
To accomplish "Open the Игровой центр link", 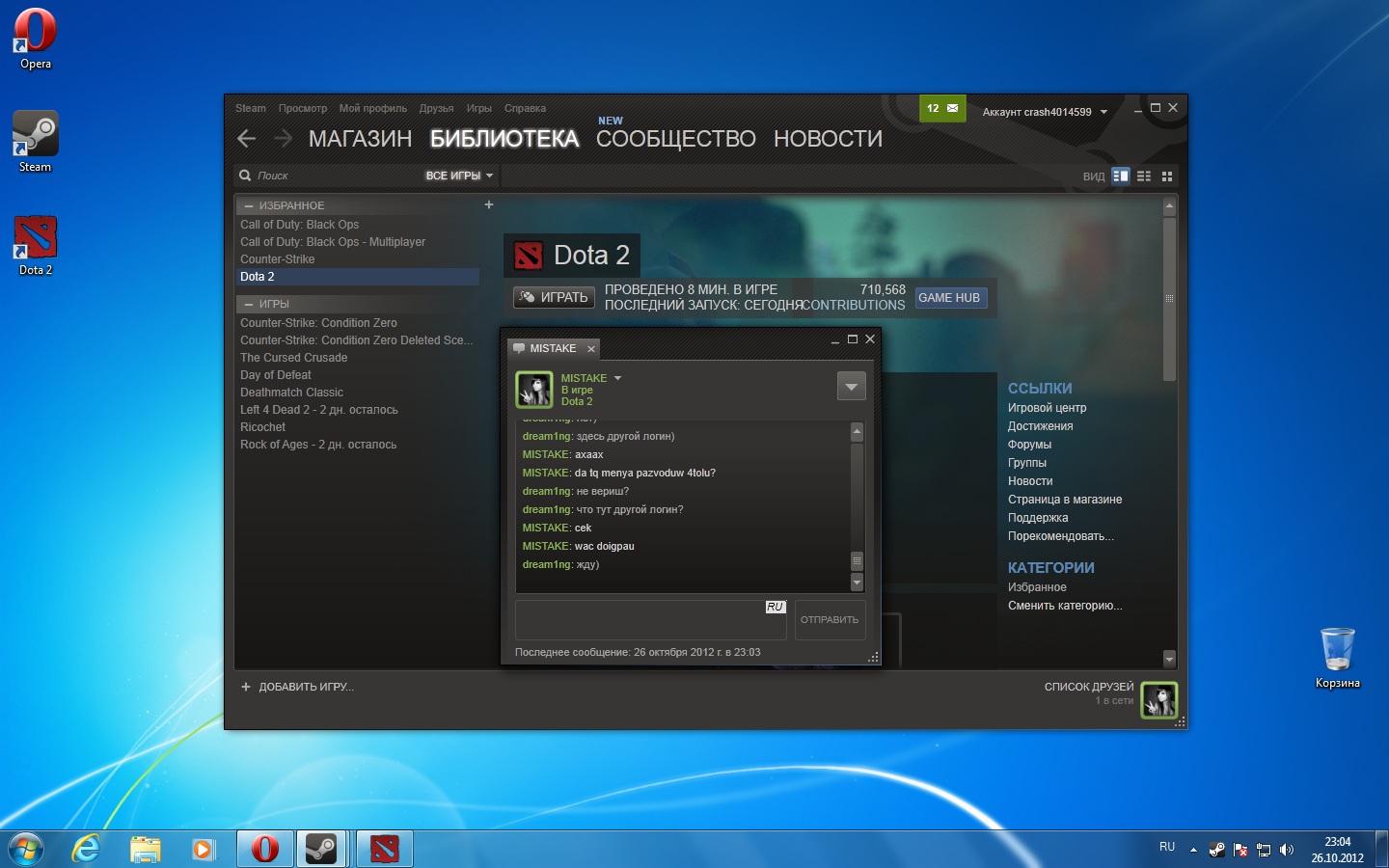I will tap(1048, 408).
